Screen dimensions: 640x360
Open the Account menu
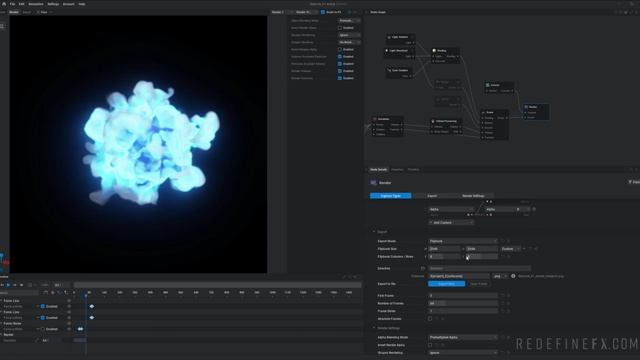pos(69,4)
